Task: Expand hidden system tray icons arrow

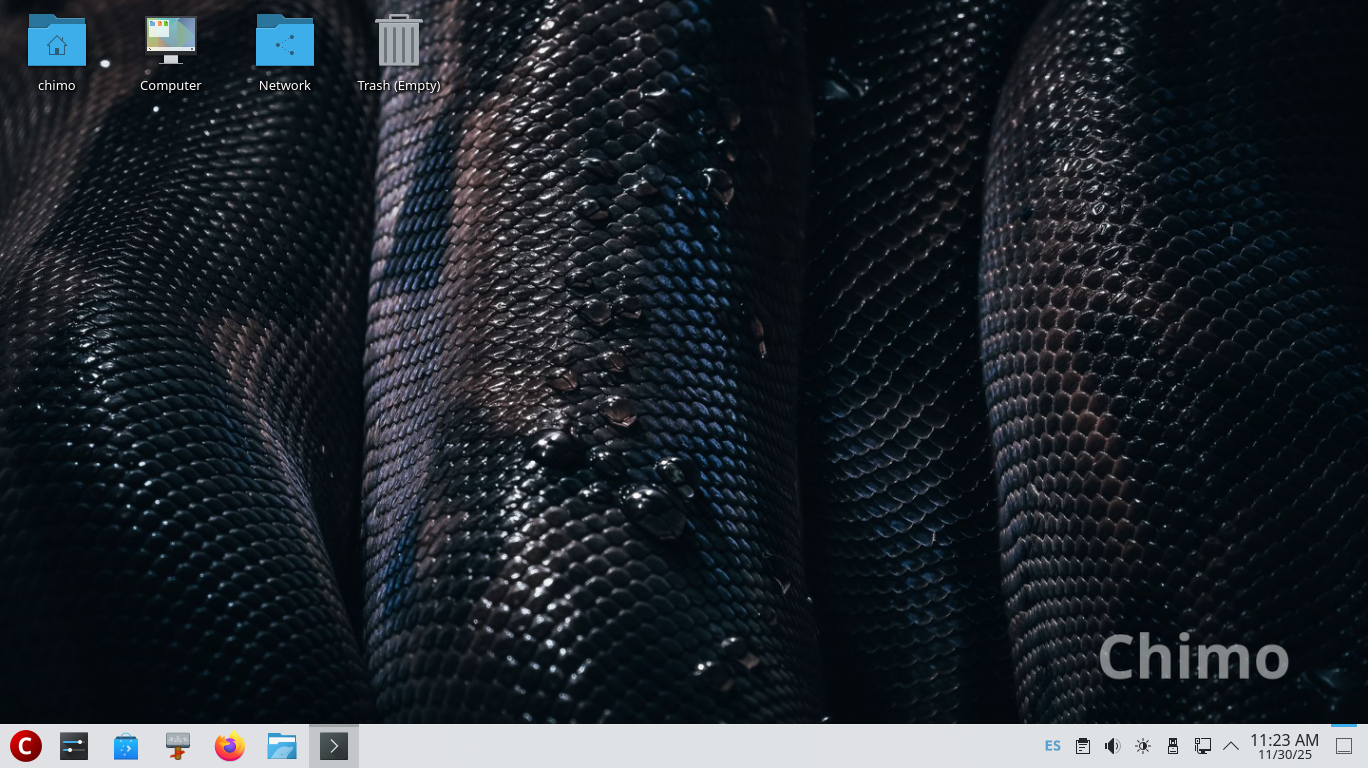Action: tap(1231, 746)
